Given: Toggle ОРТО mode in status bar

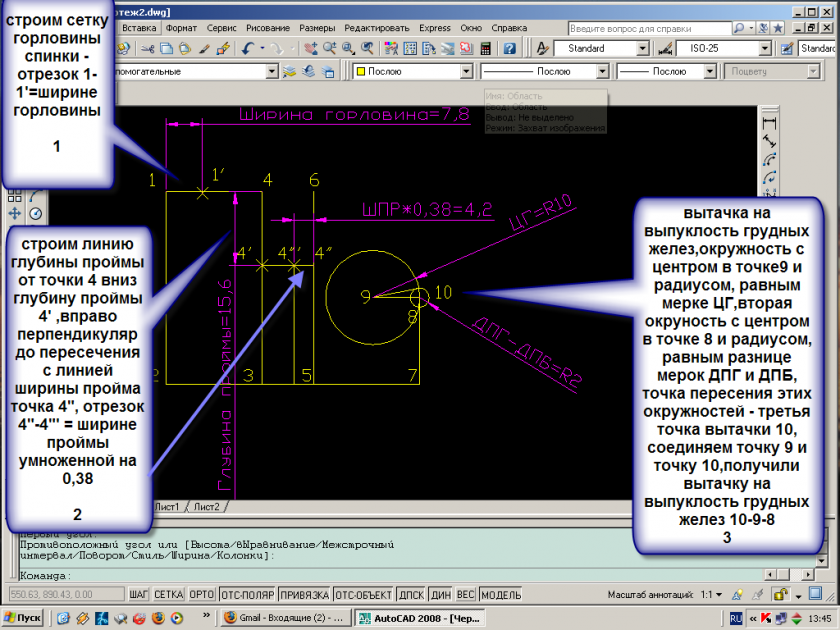Looking at the screenshot, I should click(x=201, y=594).
